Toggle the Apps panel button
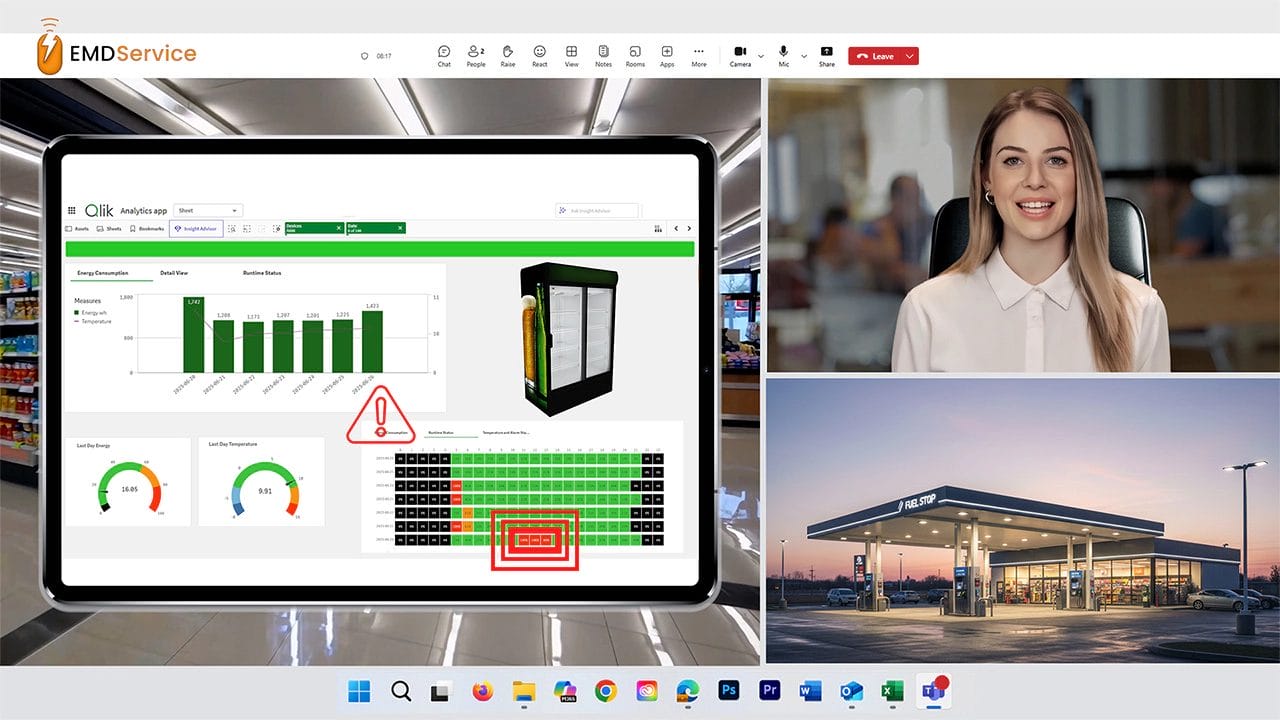The image size is (1280, 720). click(x=667, y=53)
